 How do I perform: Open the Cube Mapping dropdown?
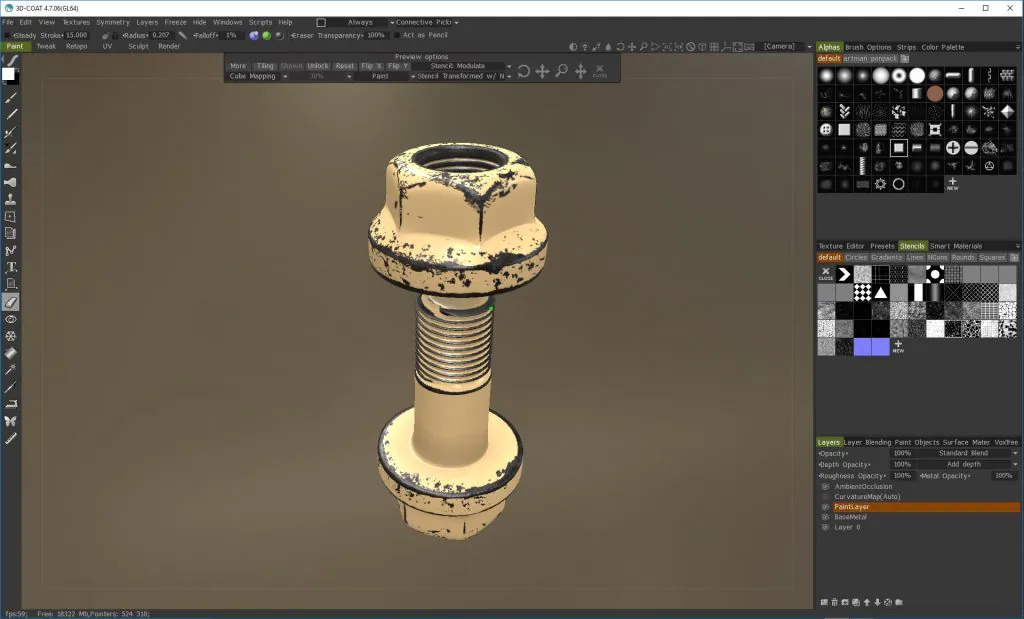[259, 76]
